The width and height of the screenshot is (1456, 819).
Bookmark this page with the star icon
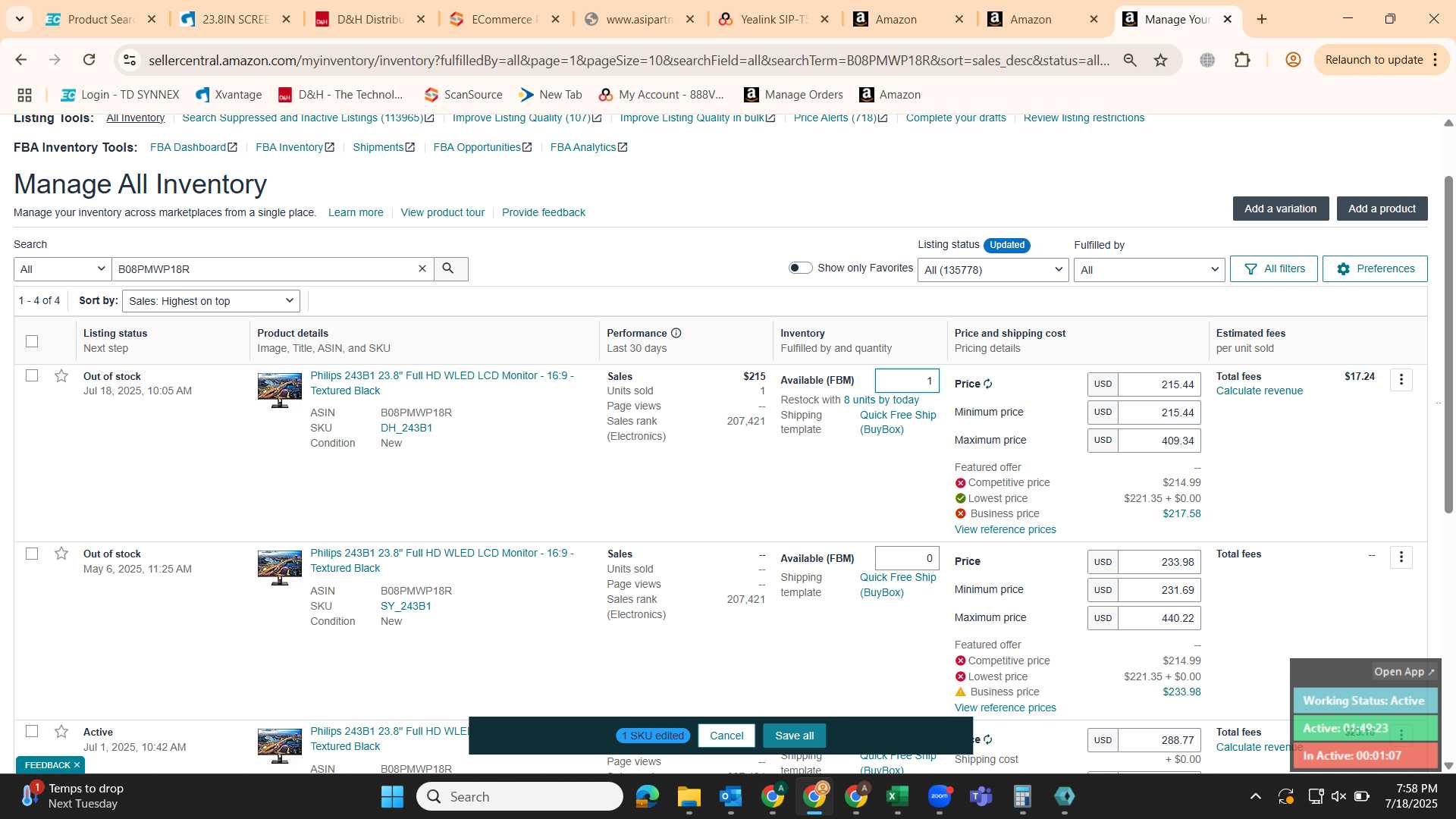pyautogui.click(x=1160, y=60)
